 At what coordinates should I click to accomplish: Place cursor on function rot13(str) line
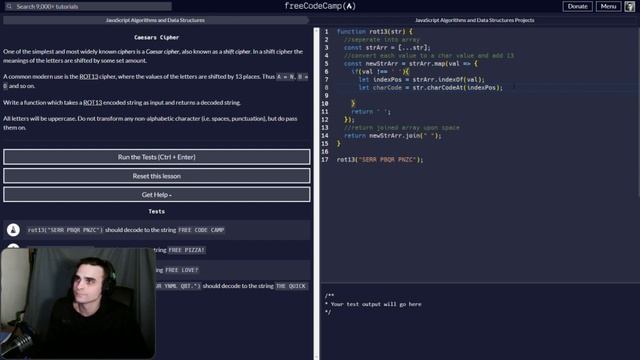[374, 31]
